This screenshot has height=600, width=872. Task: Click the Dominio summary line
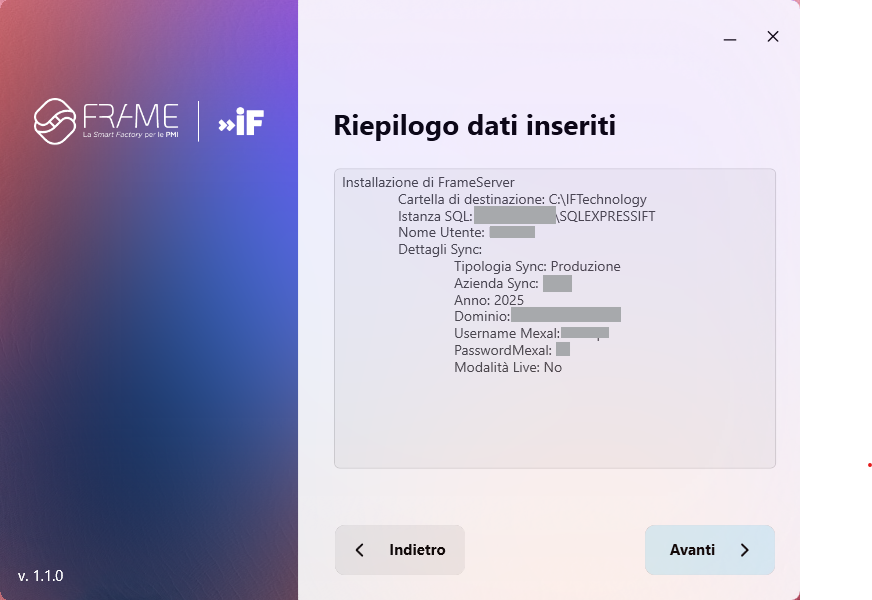pyautogui.click(x=537, y=316)
